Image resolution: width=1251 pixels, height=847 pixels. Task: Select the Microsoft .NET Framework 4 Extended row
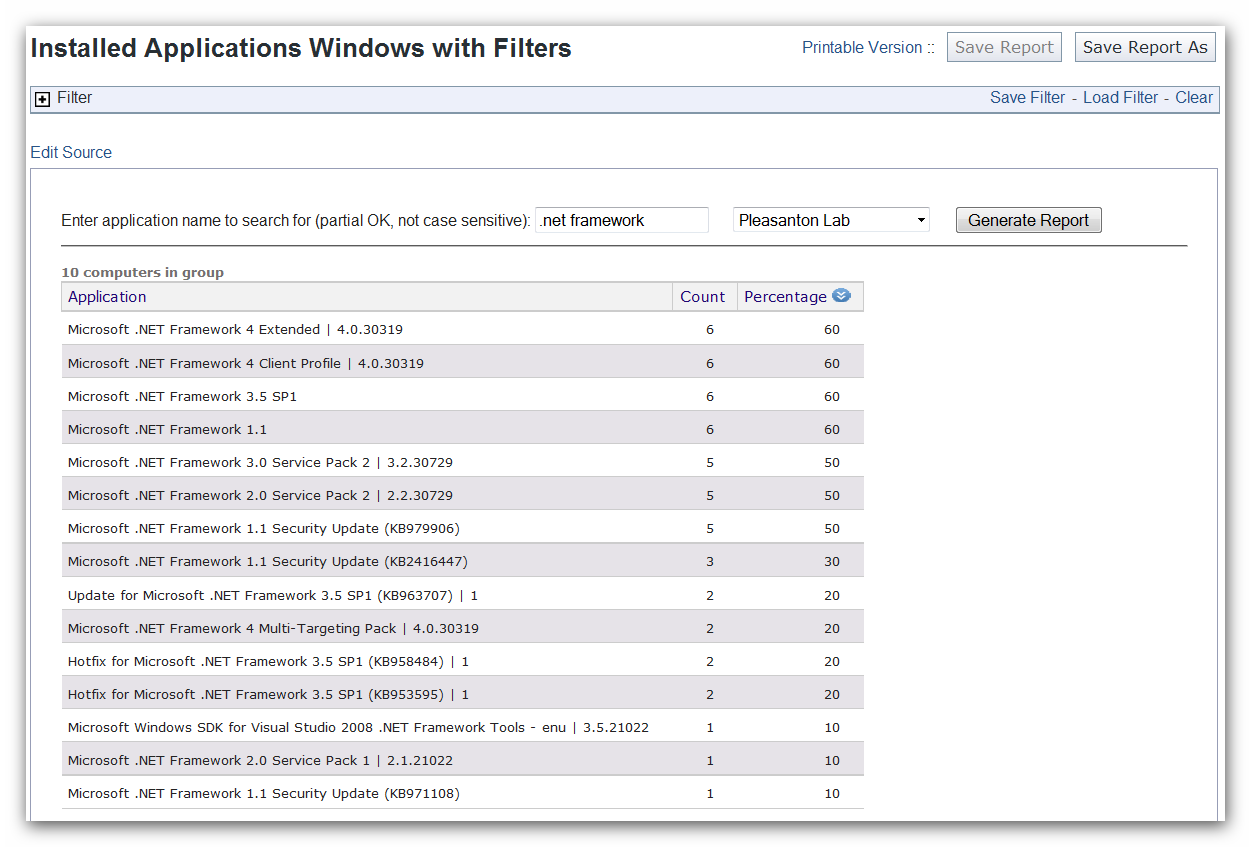(400, 329)
